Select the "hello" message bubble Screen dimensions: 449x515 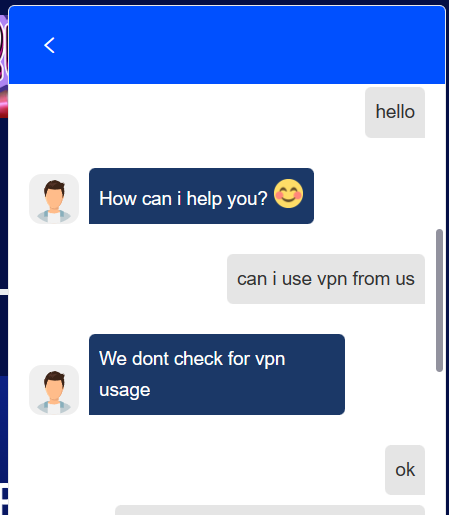(x=395, y=112)
